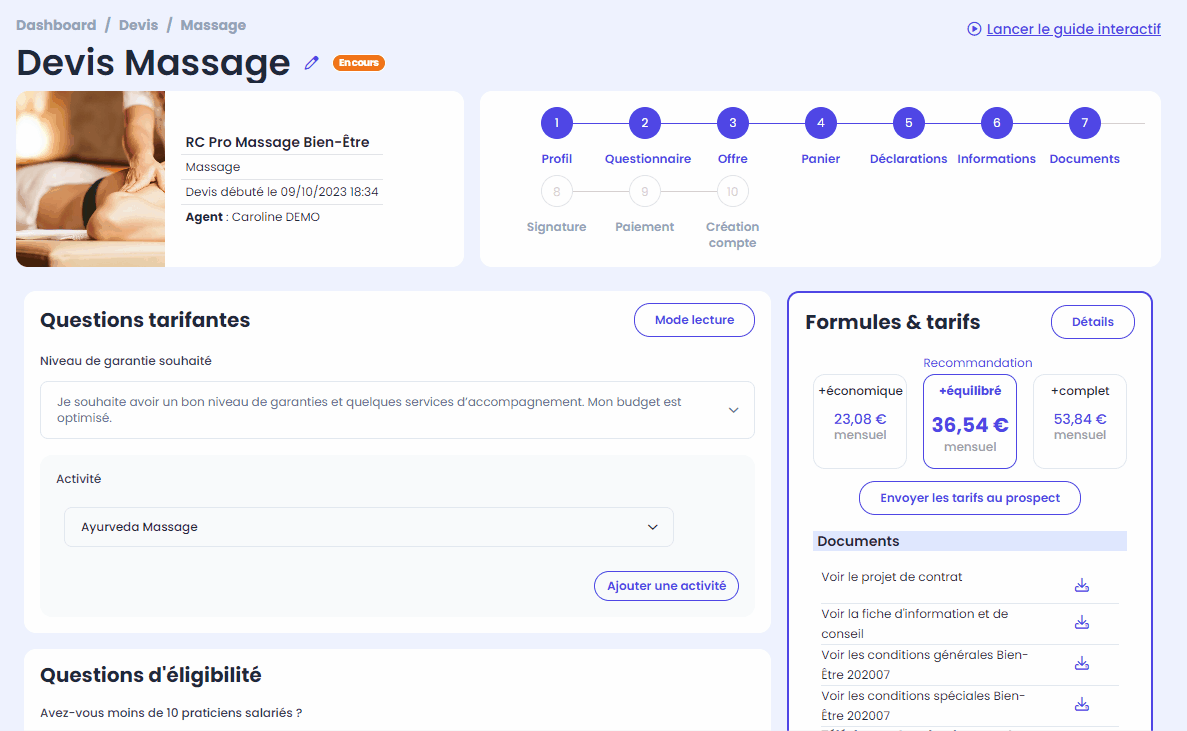Click the pencil edit icon beside Devis Massage
Viewport: 1187px width, 731px height.
[311, 63]
